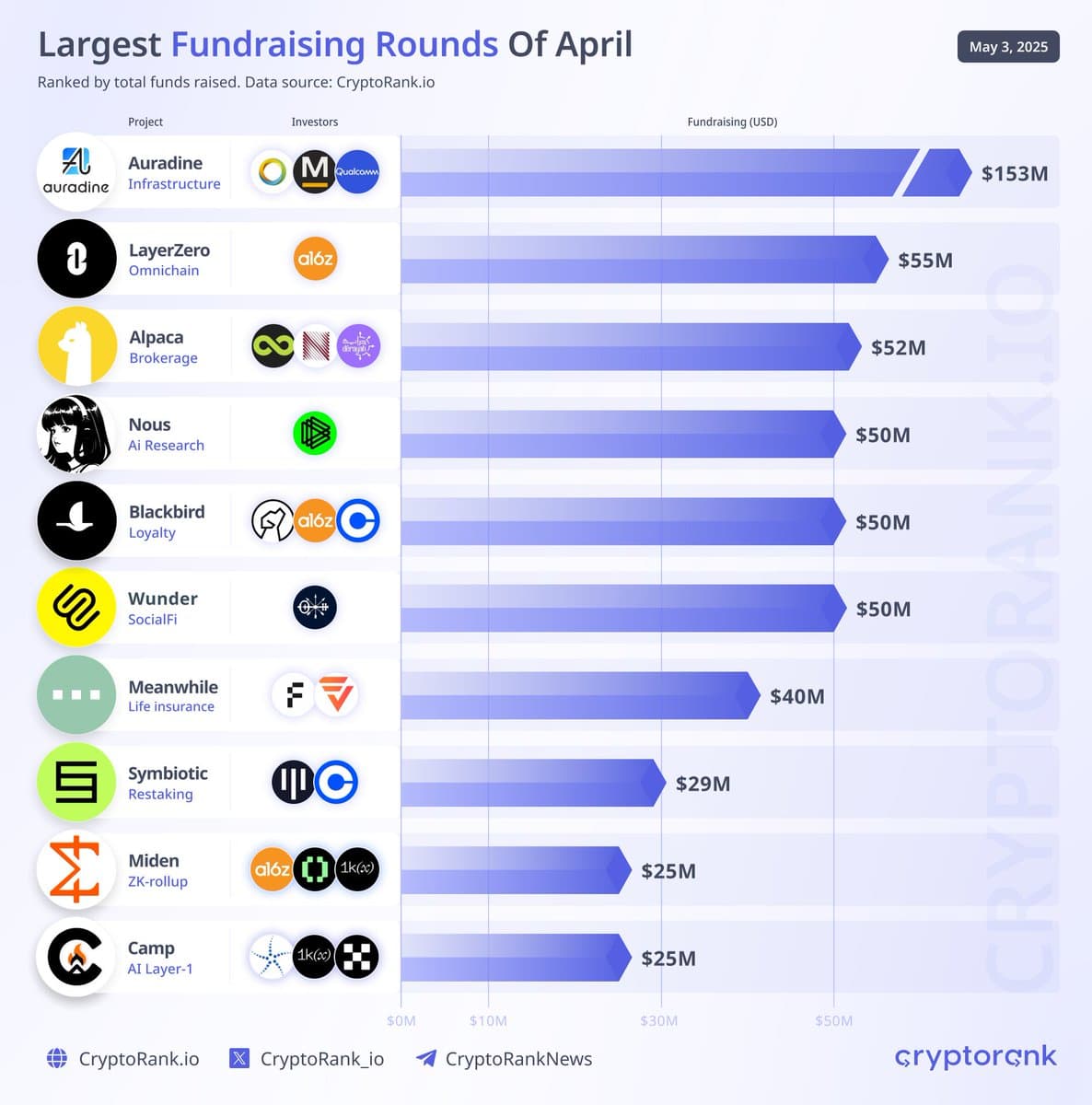The height and width of the screenshot is (1105, 1092).
Task: Click the $40M label for Meanwhile
Action: click(x=797, y=696)
